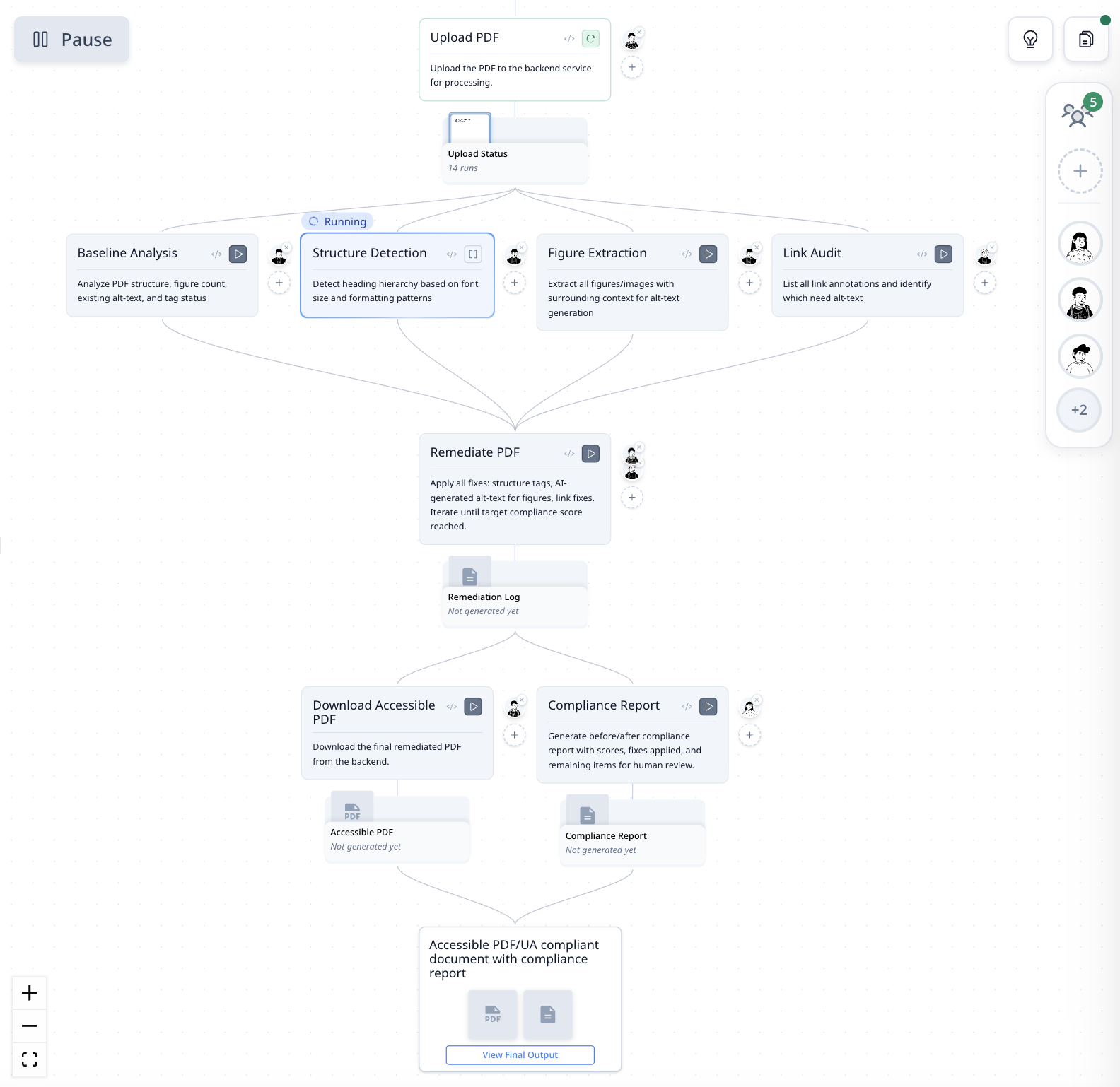Click View Final Output button
This screenshot has height=1087, width=1120.
pyautogui.click(x=520, y=1054)
